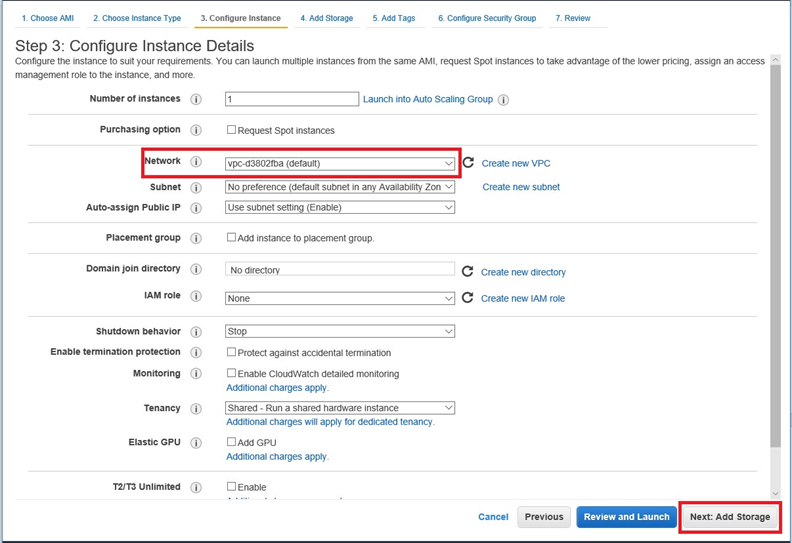
Task: Show info for Purchasing option
Action: coord(196,130)
